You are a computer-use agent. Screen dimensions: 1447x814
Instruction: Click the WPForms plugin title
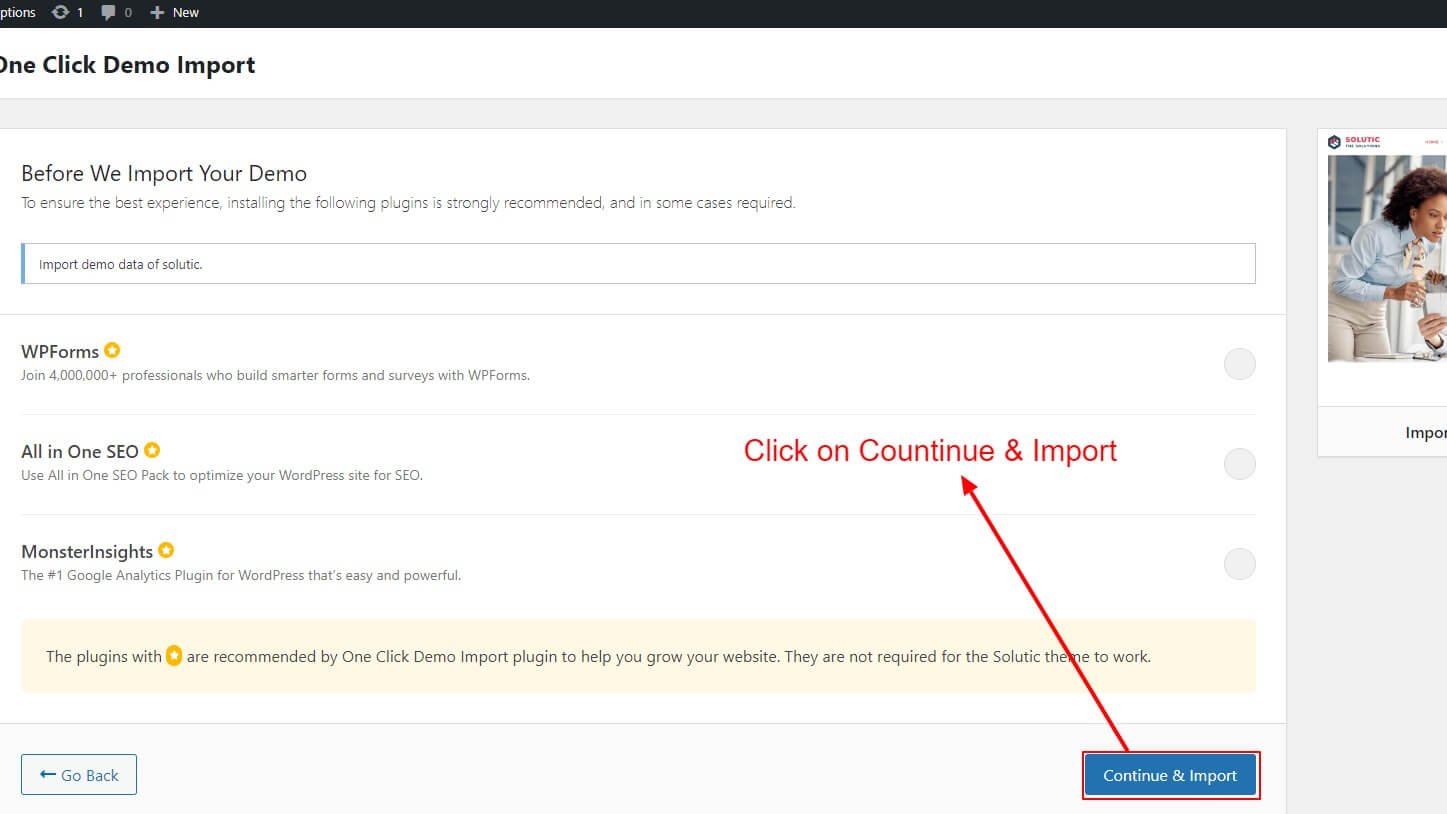60,351
